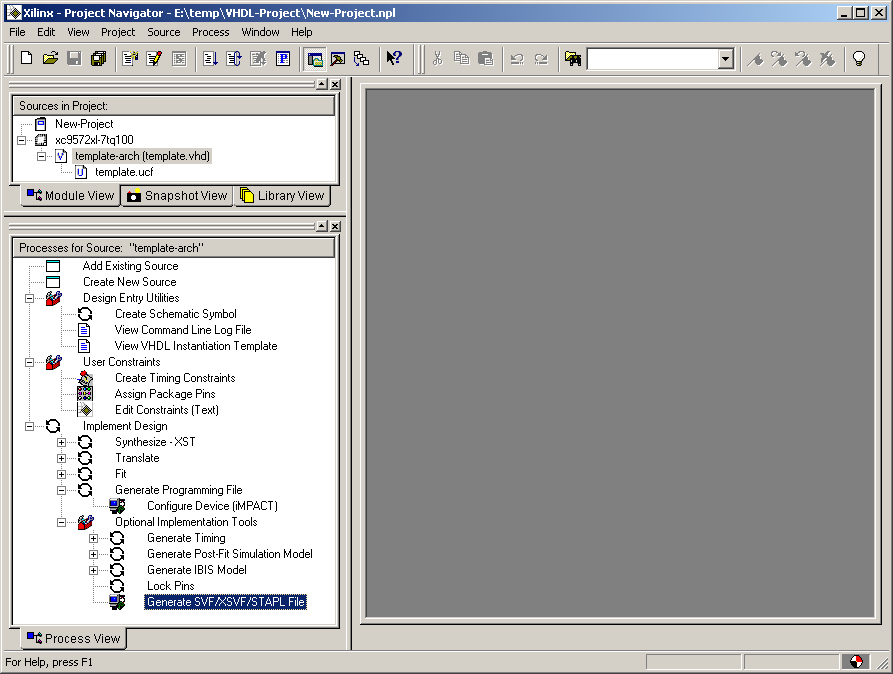Viewport: 893px width, 674px height.
Task: Select Add Existing Source process
Action: pos(130,266)
